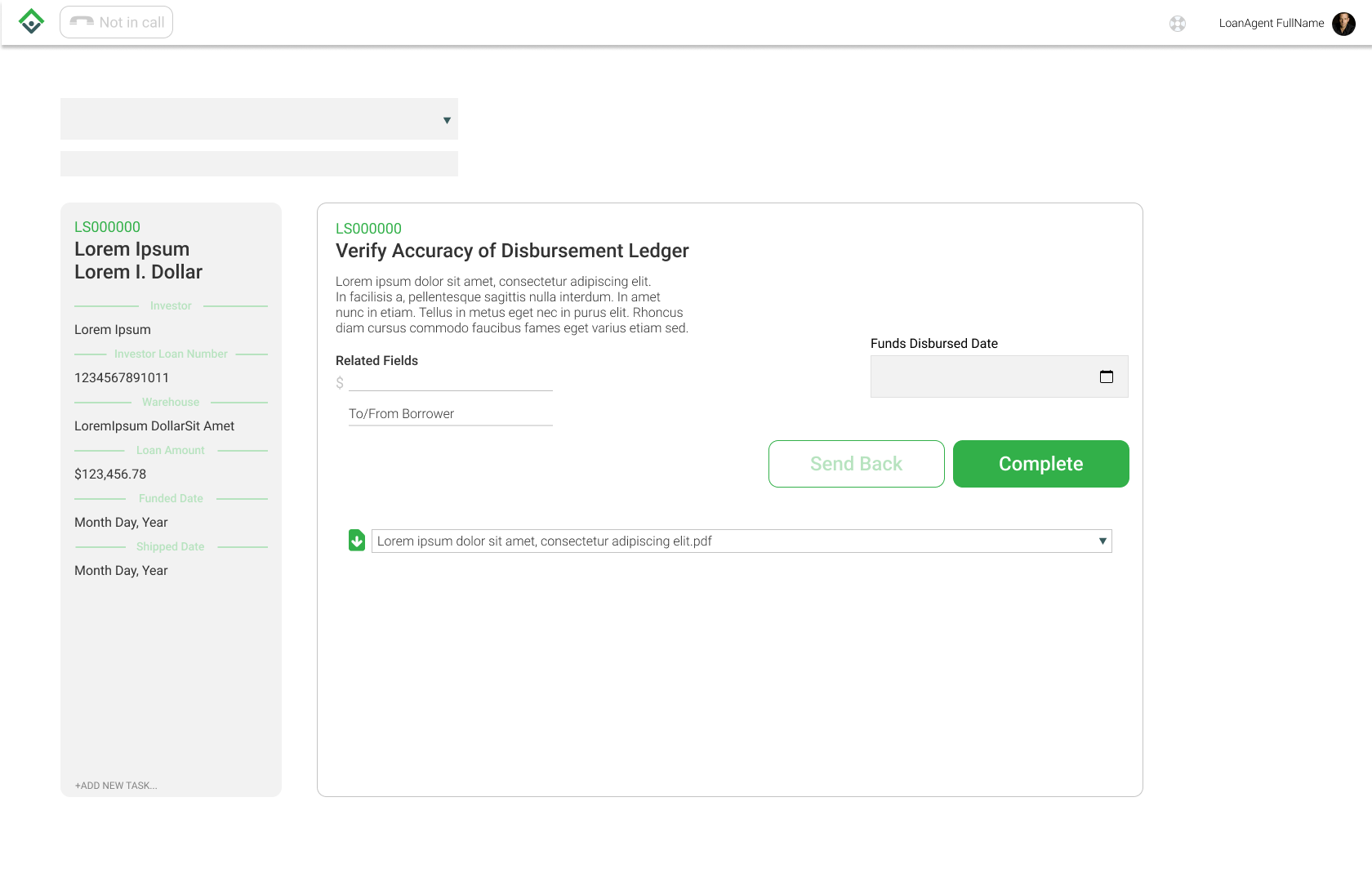Click the investor loan number 1234567891011
This screenshot has height=882, width=1372.
(x=122, y=378)
